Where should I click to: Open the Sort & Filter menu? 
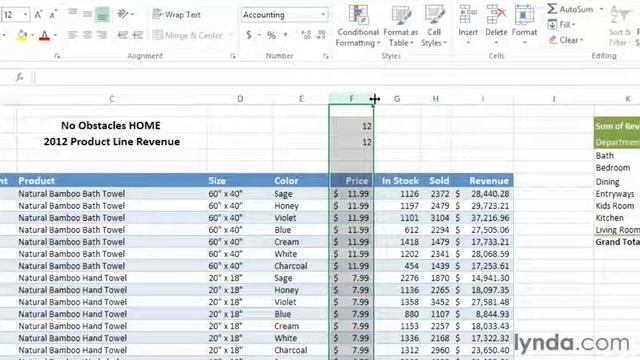coord(621,25)
